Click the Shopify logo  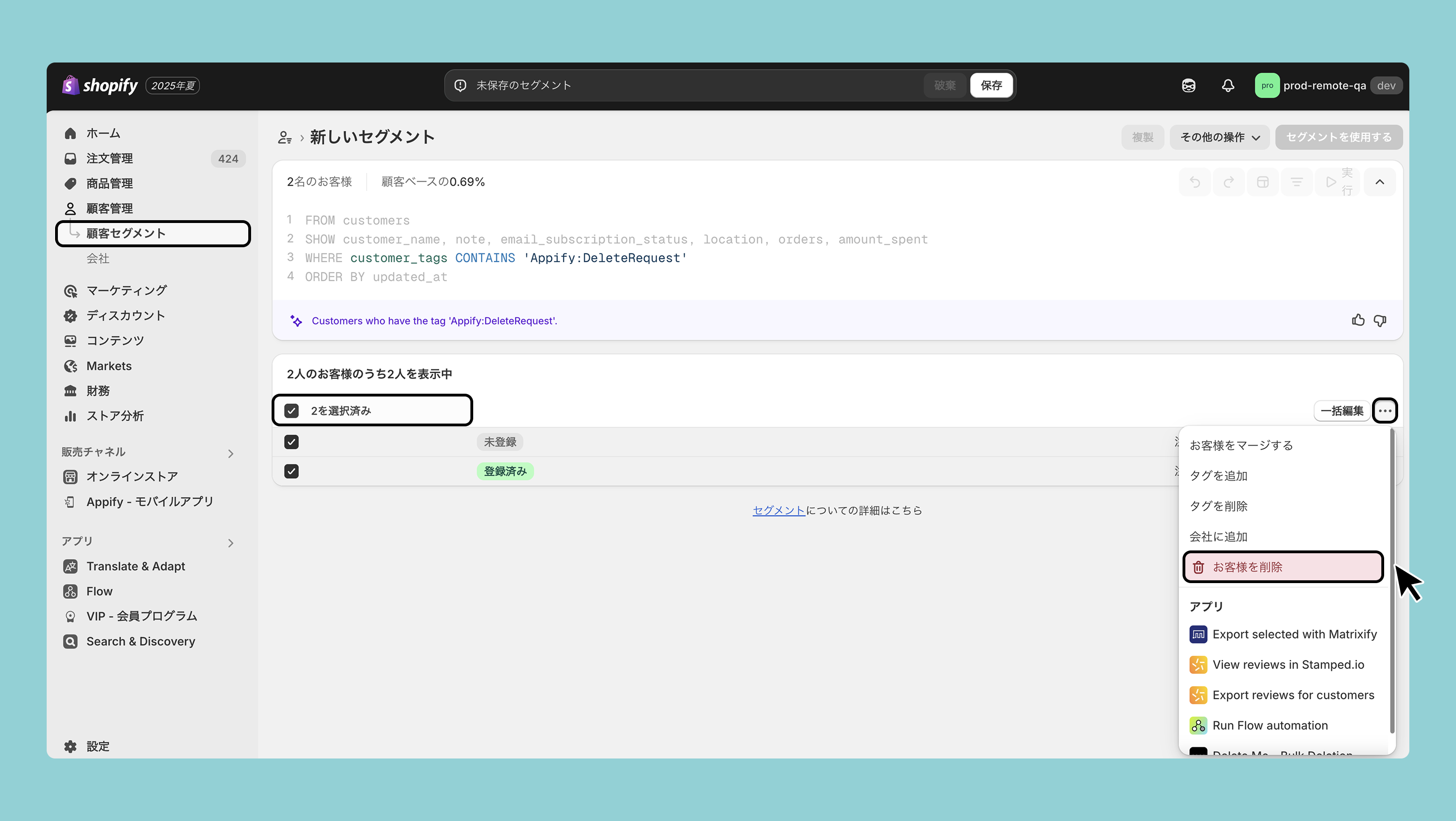pos(100,85)
